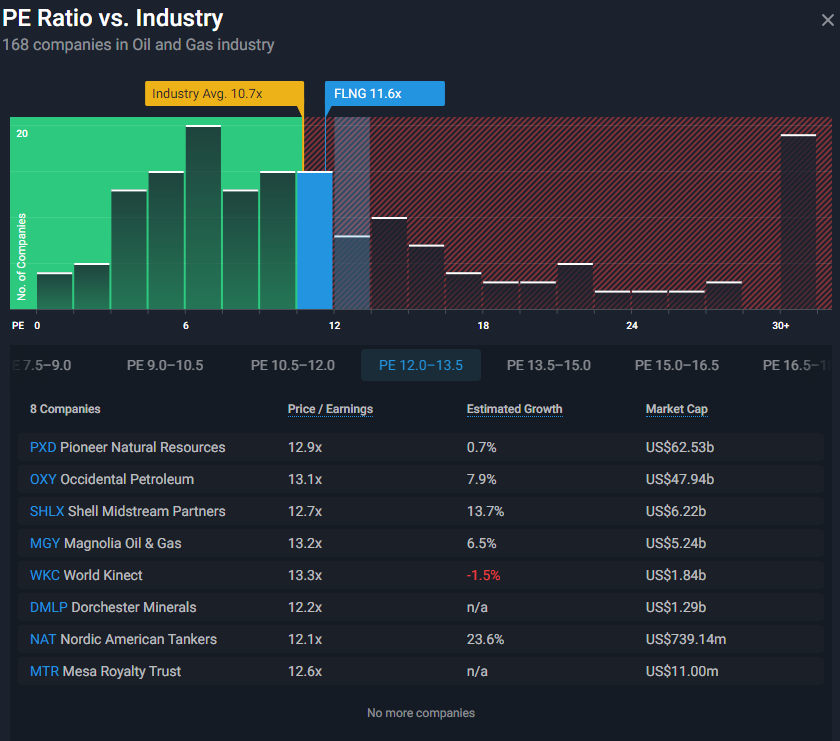Image resolution: width=840 pixels, height=741 pixels.
Task: Click the US$1.84b market cap value
Action: [x=676, y=575]
